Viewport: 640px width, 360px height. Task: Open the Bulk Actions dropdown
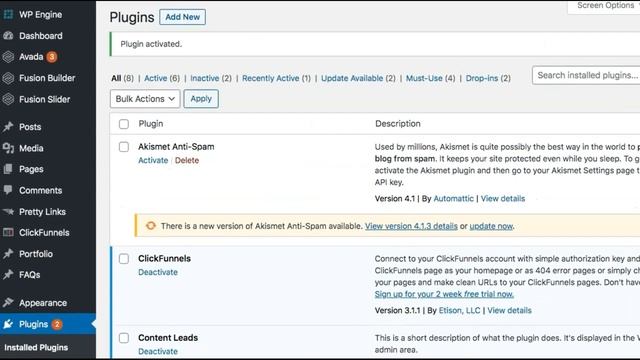145,99
